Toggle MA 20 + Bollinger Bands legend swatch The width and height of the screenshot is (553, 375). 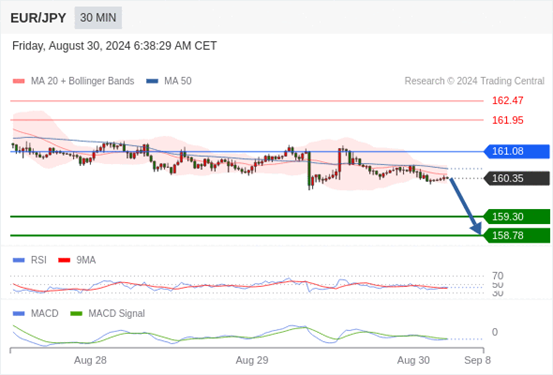click(19, 81)
